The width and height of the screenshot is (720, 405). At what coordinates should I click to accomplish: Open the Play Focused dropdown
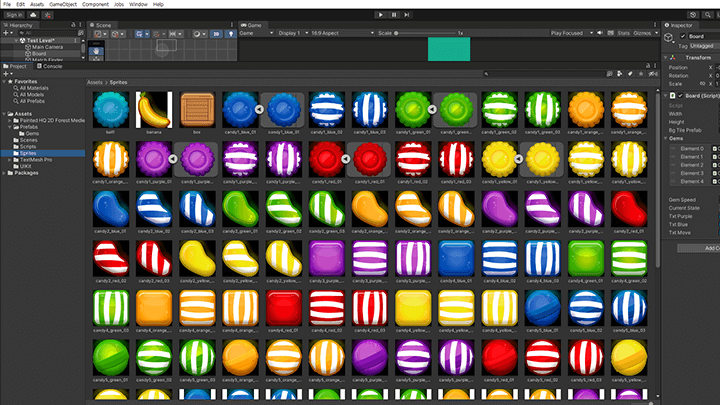coord(572,33)
